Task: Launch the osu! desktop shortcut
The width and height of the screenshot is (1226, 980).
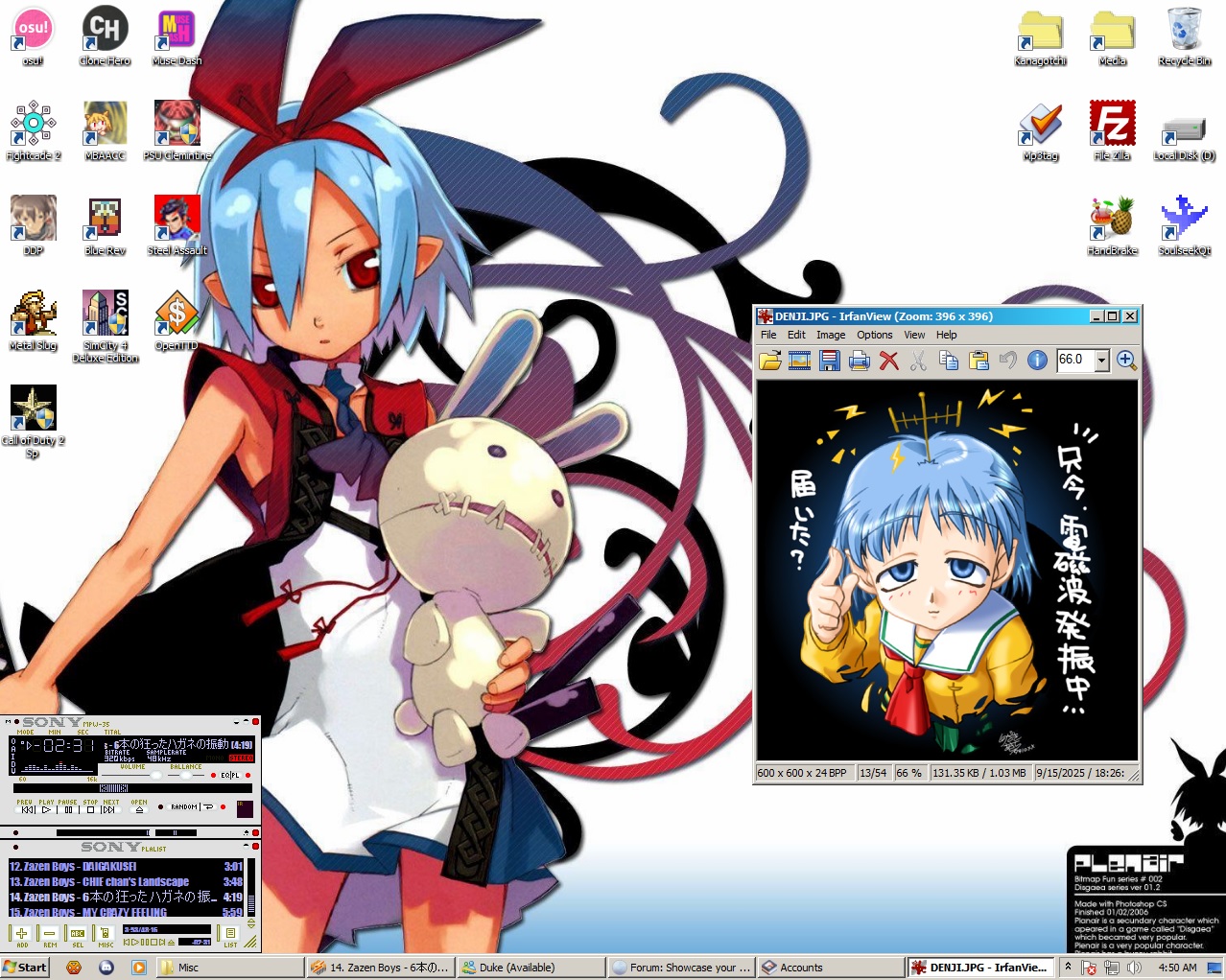Action: pos(33,35)
